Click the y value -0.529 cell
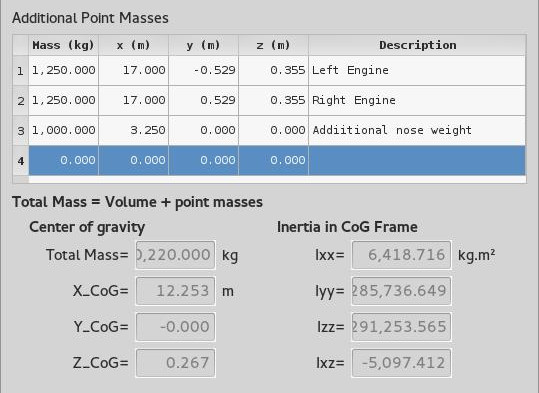Image resolution: width=539 pixels, height=393 pixels. point(204,70)
